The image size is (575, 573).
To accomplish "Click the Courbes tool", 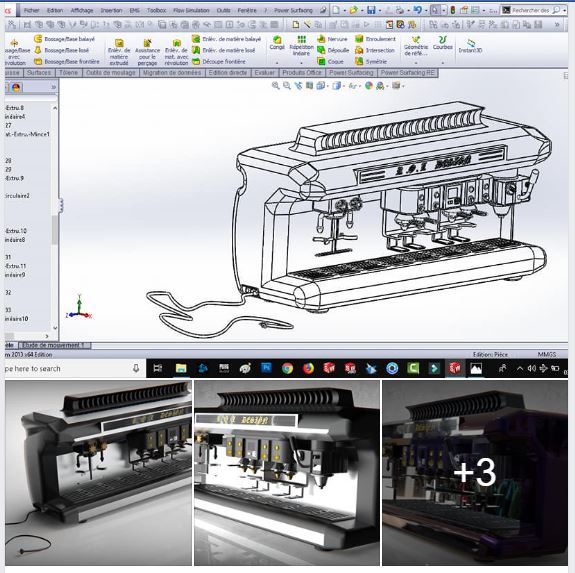I will point(443,43).
